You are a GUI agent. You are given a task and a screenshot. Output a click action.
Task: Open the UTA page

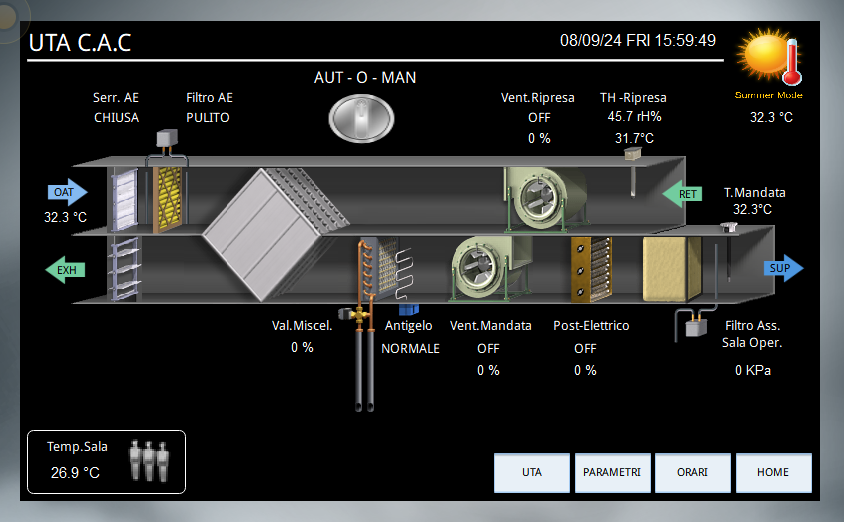pos(532,472)
